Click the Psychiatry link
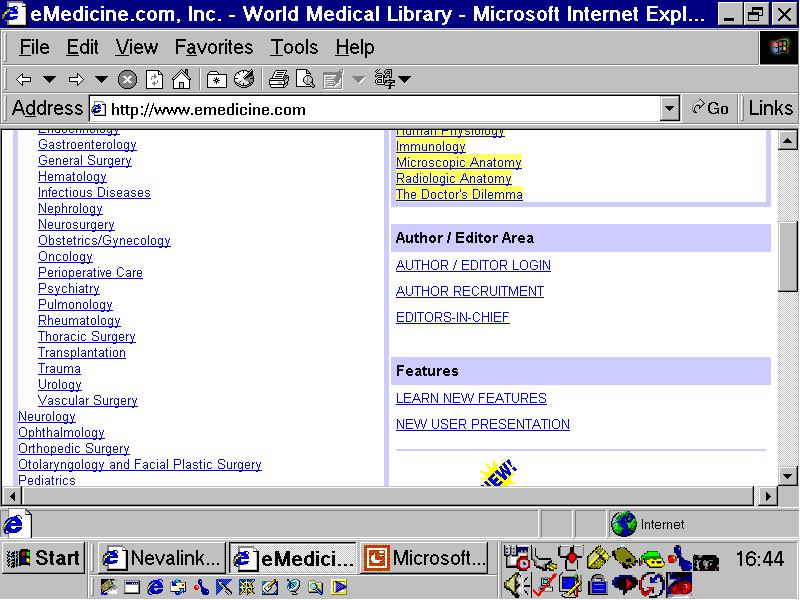This screenshot has height=600, width=800. pyautogui.click(x=69, y=289)
